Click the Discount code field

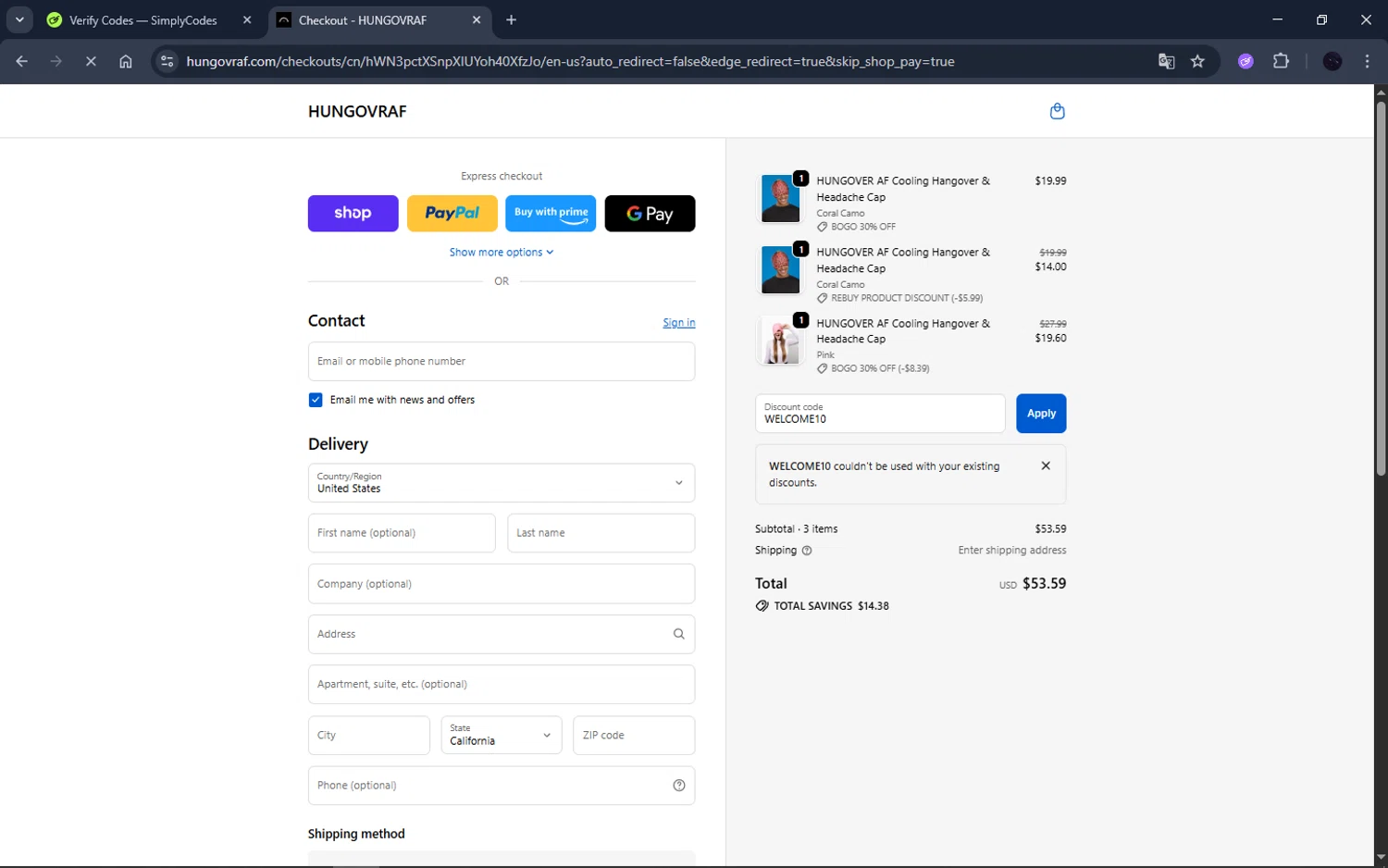880,414
